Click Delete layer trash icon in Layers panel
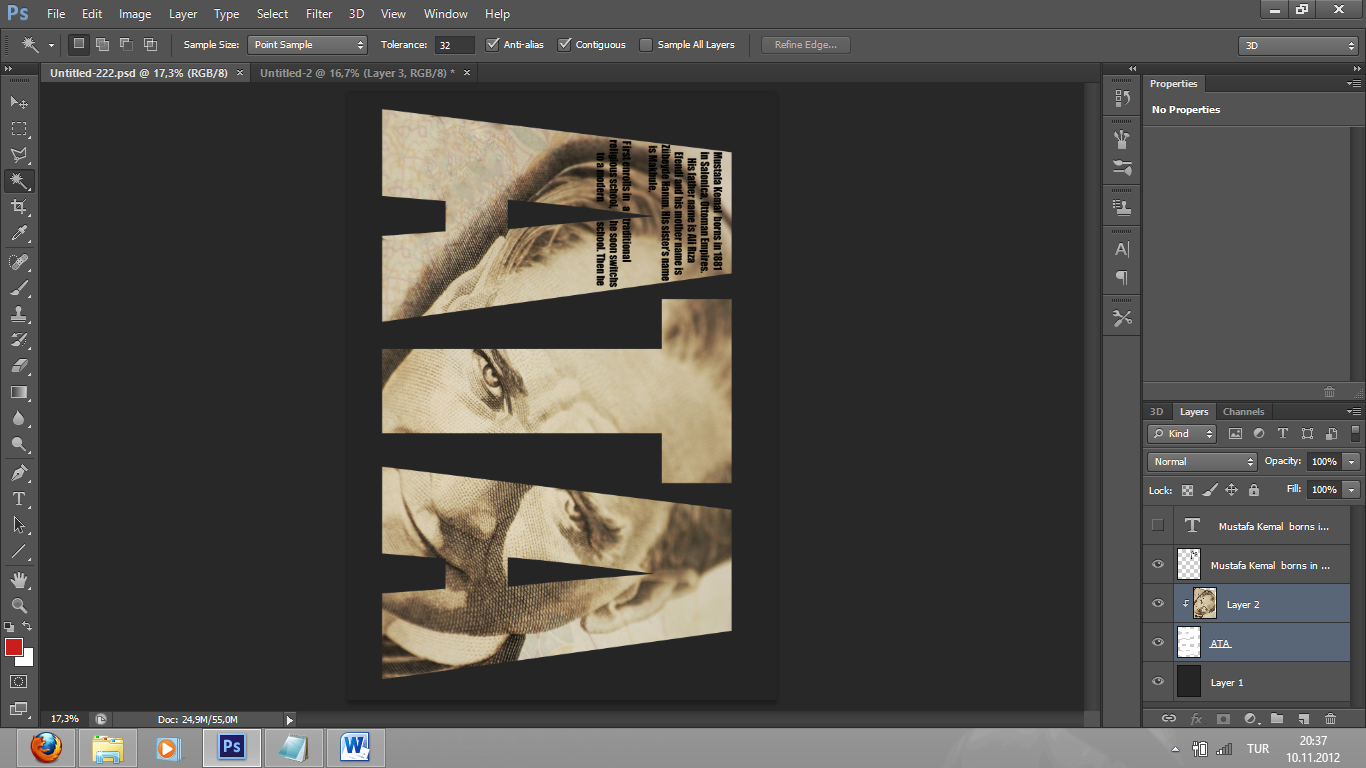Viewport: 1366px width, 768px height. 1330,718
